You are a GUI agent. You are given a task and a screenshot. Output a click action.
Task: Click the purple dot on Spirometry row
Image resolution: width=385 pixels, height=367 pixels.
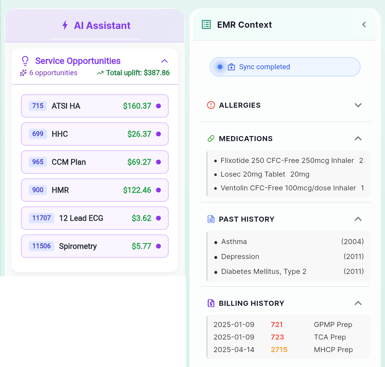click(159, 246)
